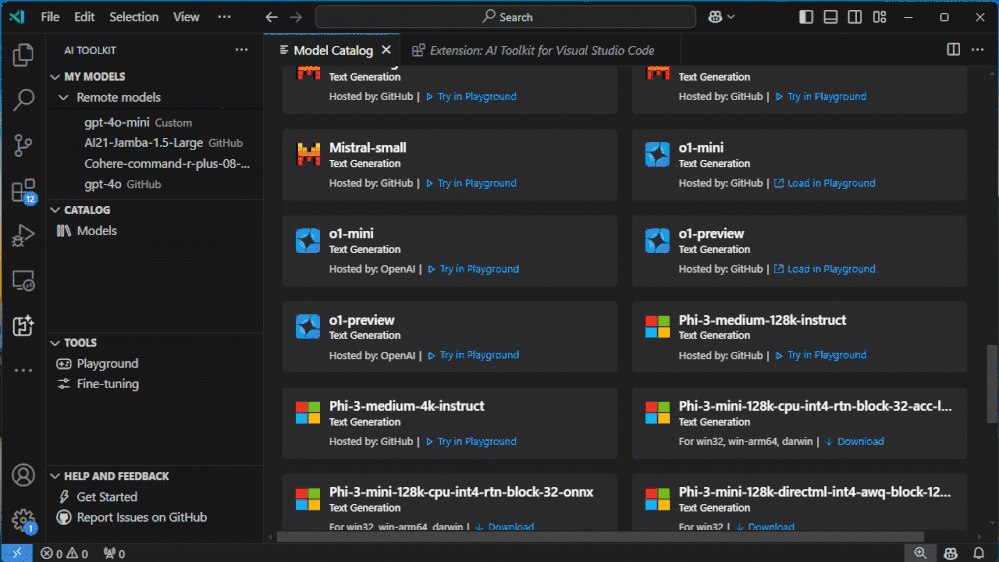This screenshot has width=999, height=562.
Task: Select the AI Toolkit activity bar icon
Action: [x=22, y=325]
